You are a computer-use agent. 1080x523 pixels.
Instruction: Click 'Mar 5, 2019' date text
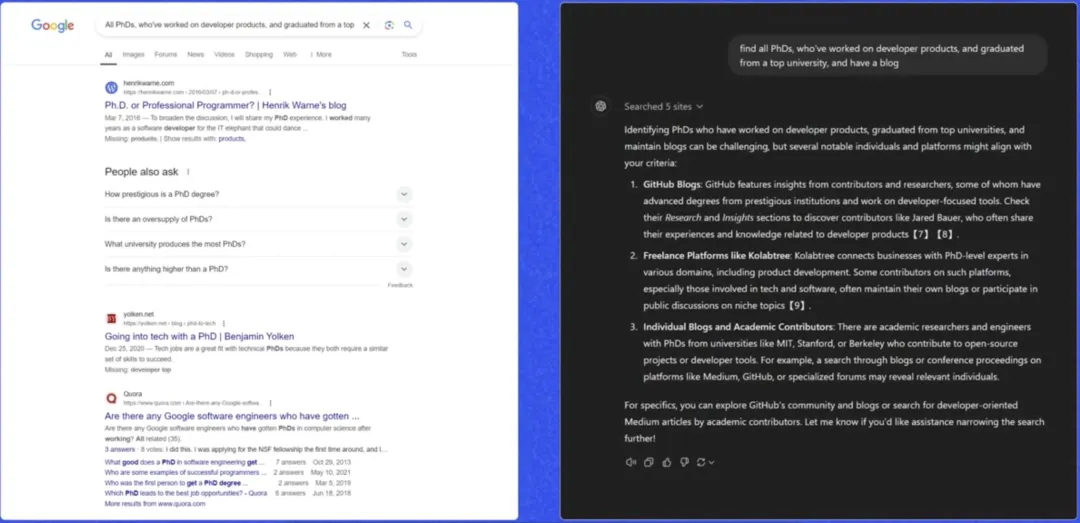332,483
